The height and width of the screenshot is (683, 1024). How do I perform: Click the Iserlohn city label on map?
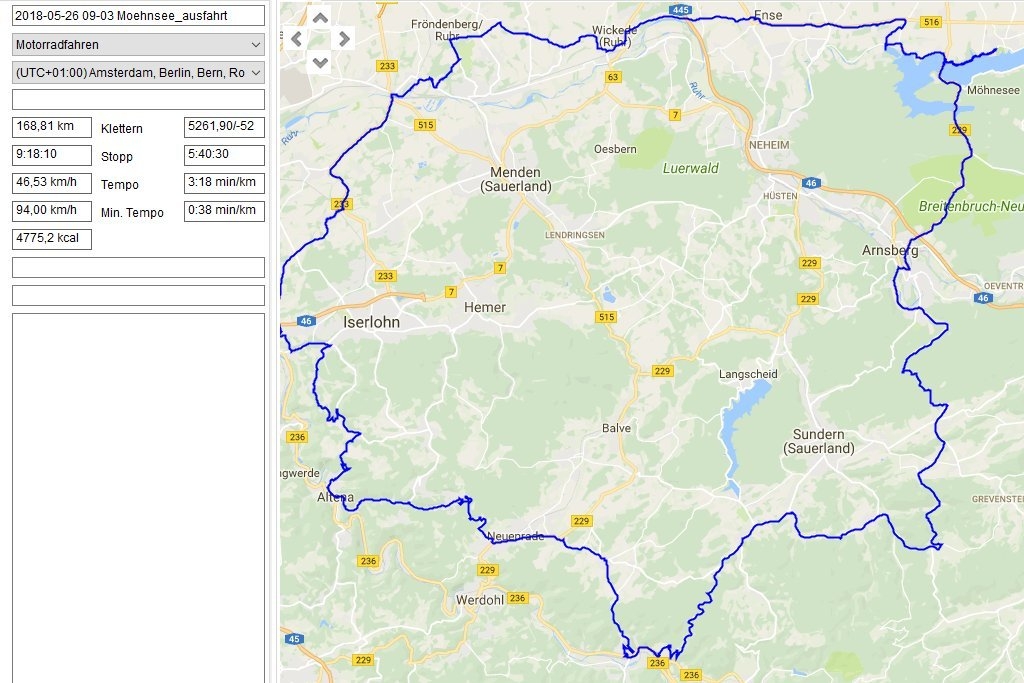tap(371, 322)
